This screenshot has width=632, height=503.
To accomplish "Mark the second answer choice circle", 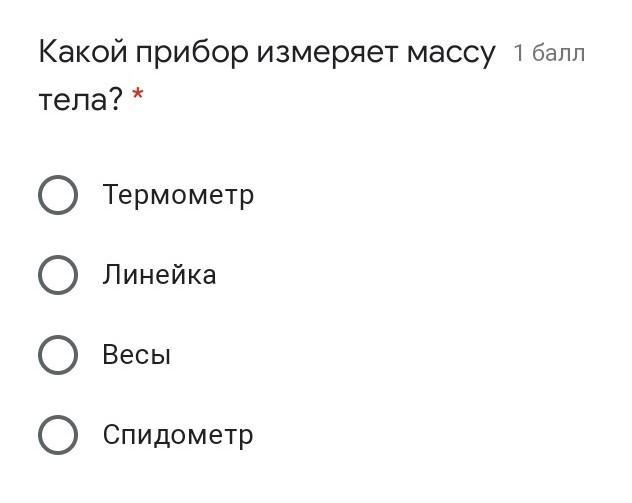I will [x=58, y=275].
